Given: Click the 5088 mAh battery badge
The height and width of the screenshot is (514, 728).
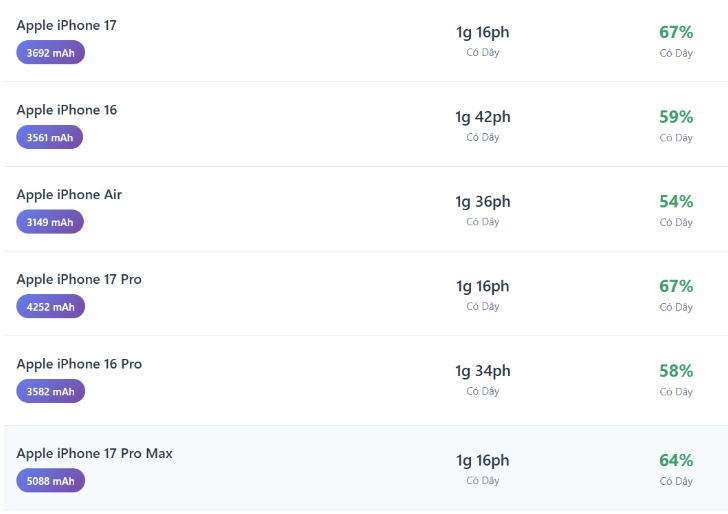Looking at the screenshot, I should point(50,481).
